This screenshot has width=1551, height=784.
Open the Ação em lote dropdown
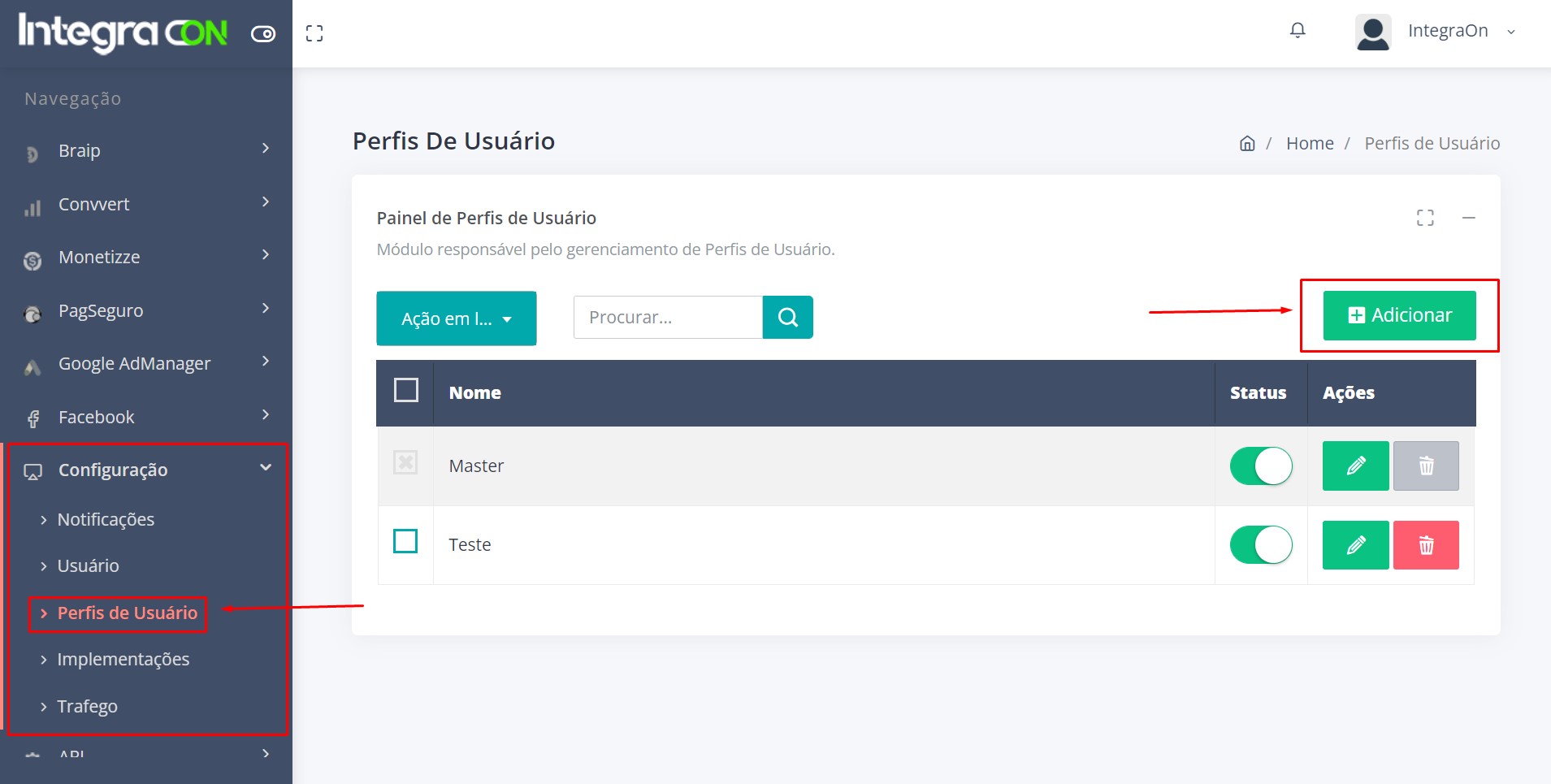pos(456,318)
